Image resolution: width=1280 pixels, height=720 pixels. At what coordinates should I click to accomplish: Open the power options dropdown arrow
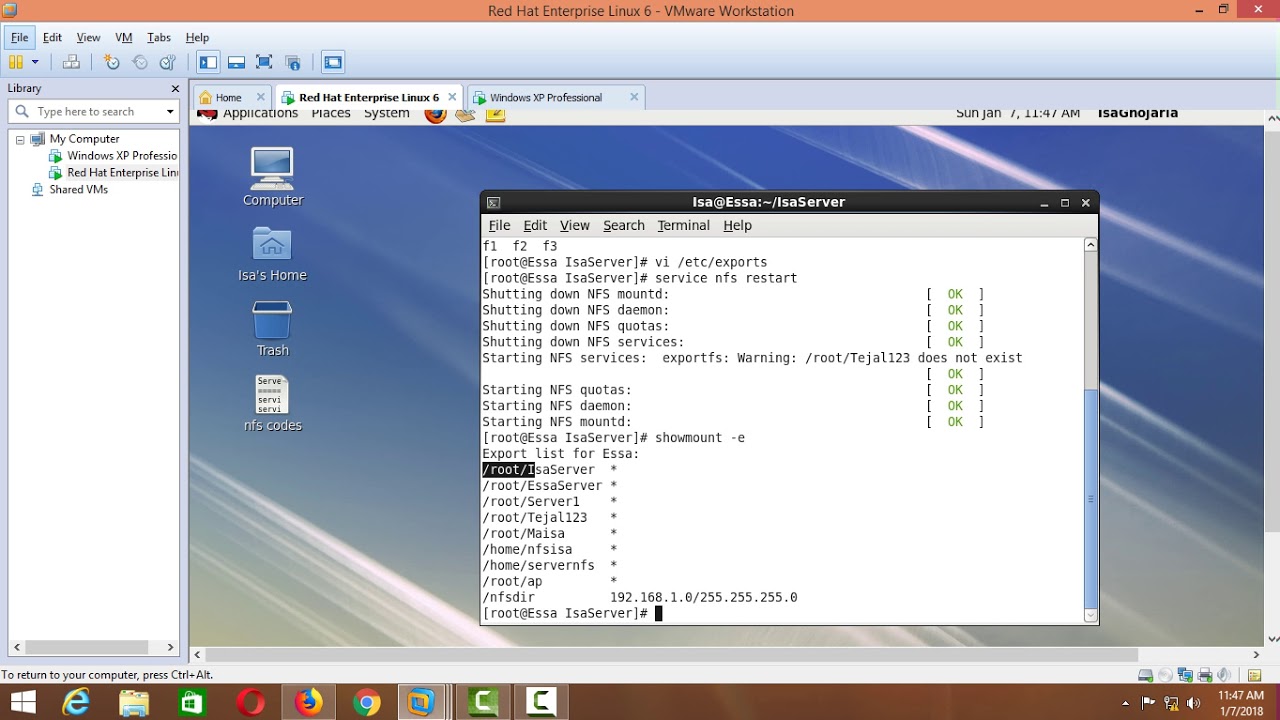point(35,62)
